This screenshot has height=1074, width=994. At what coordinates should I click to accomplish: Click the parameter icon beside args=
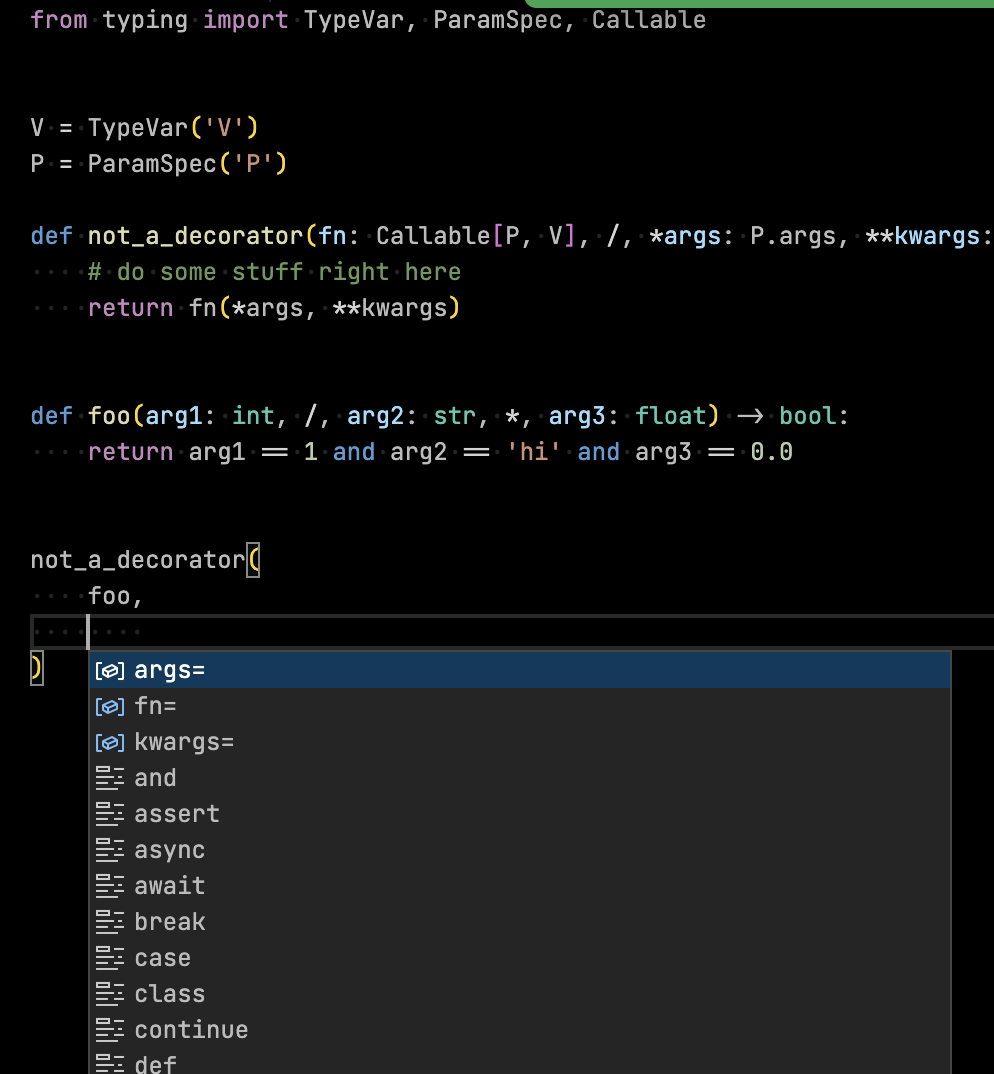point(110,670)
